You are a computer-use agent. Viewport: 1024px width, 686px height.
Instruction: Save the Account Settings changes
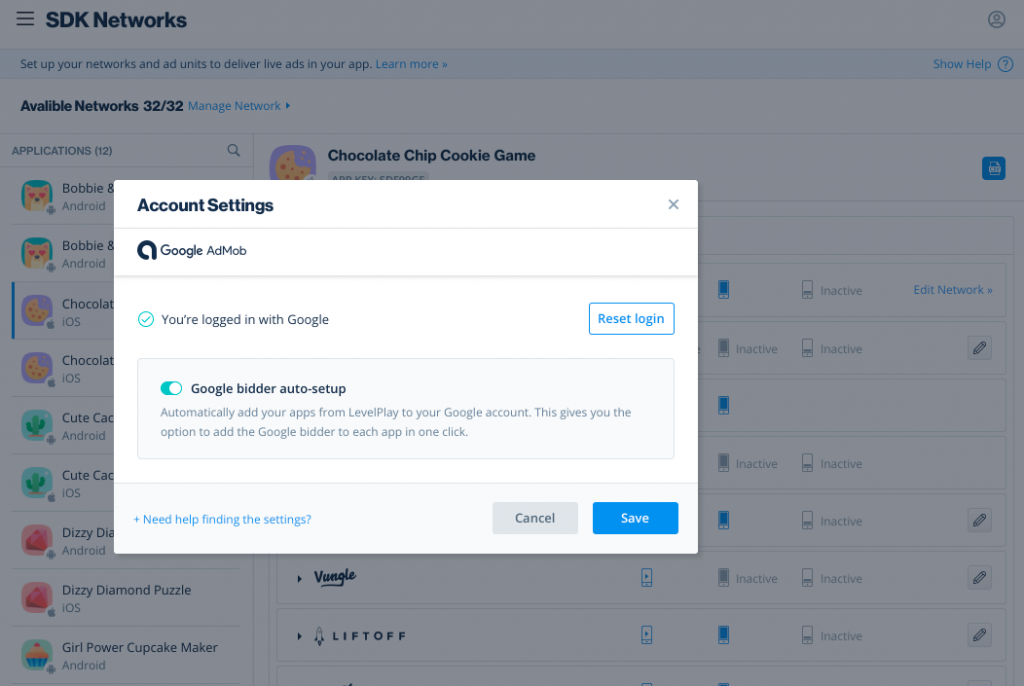click(635, 518)
